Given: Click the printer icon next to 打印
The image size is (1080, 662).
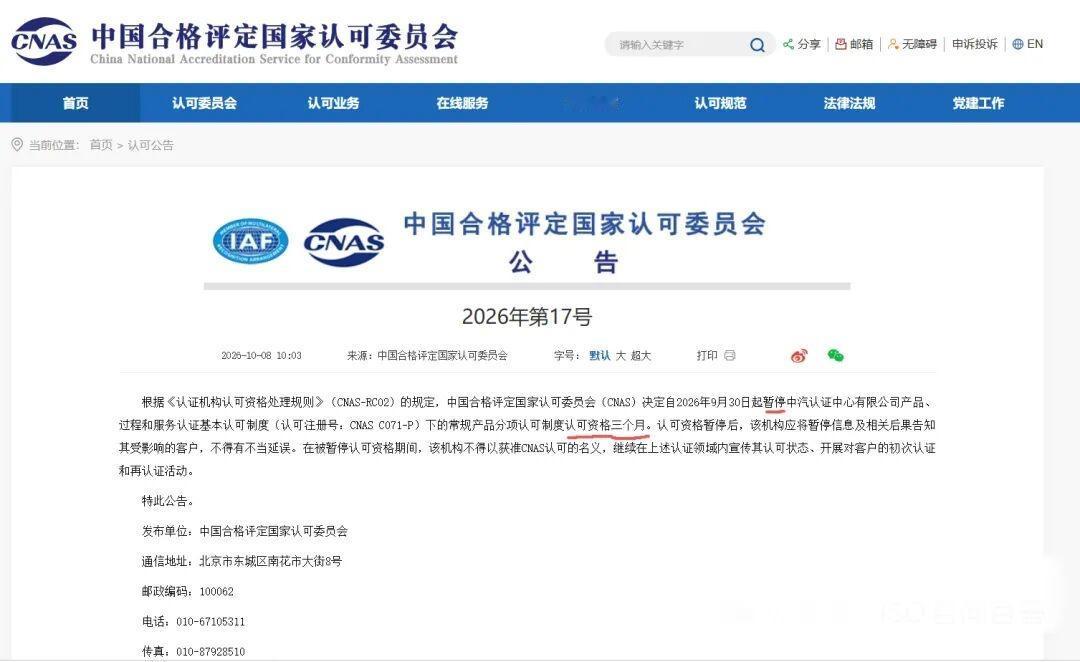Looking at the screenshot, I should 730,355.
